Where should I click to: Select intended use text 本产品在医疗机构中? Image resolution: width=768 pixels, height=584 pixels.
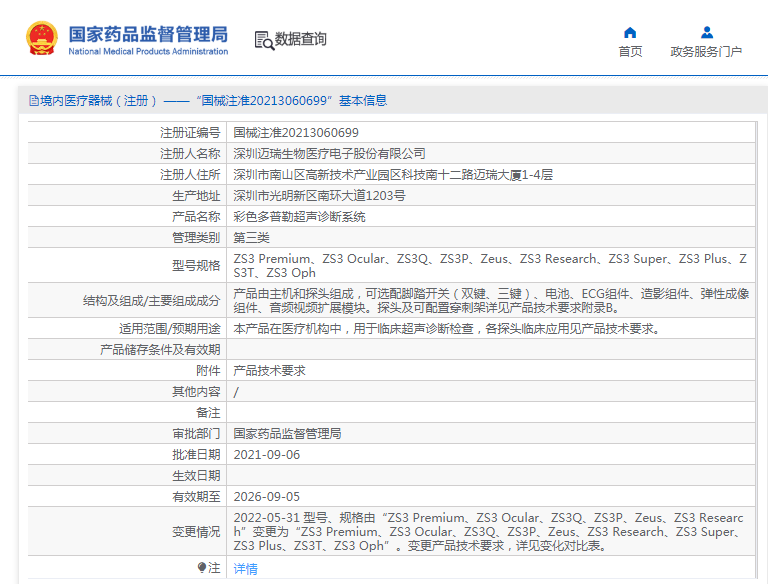pyautogui.click(x=447, y=329)
